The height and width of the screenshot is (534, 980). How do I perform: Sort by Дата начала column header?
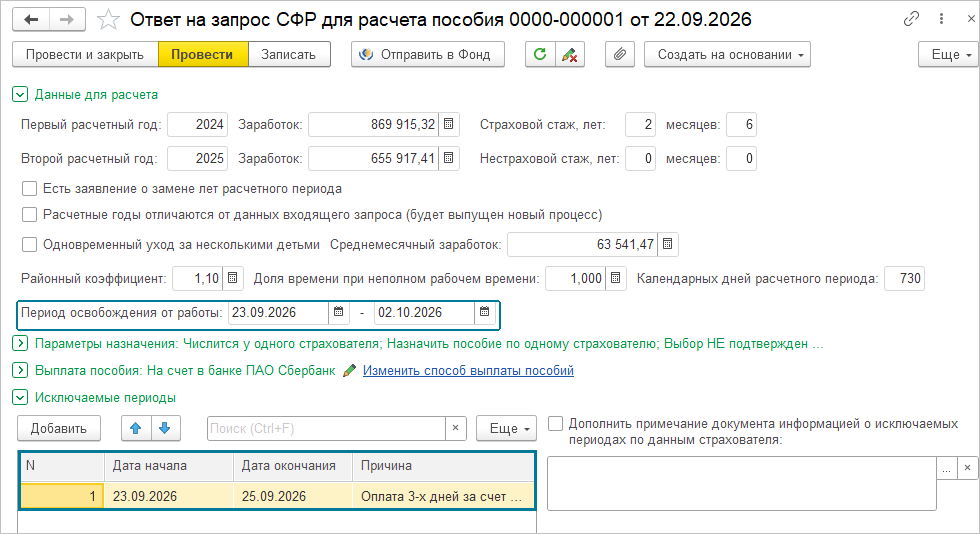click(168, 466)
